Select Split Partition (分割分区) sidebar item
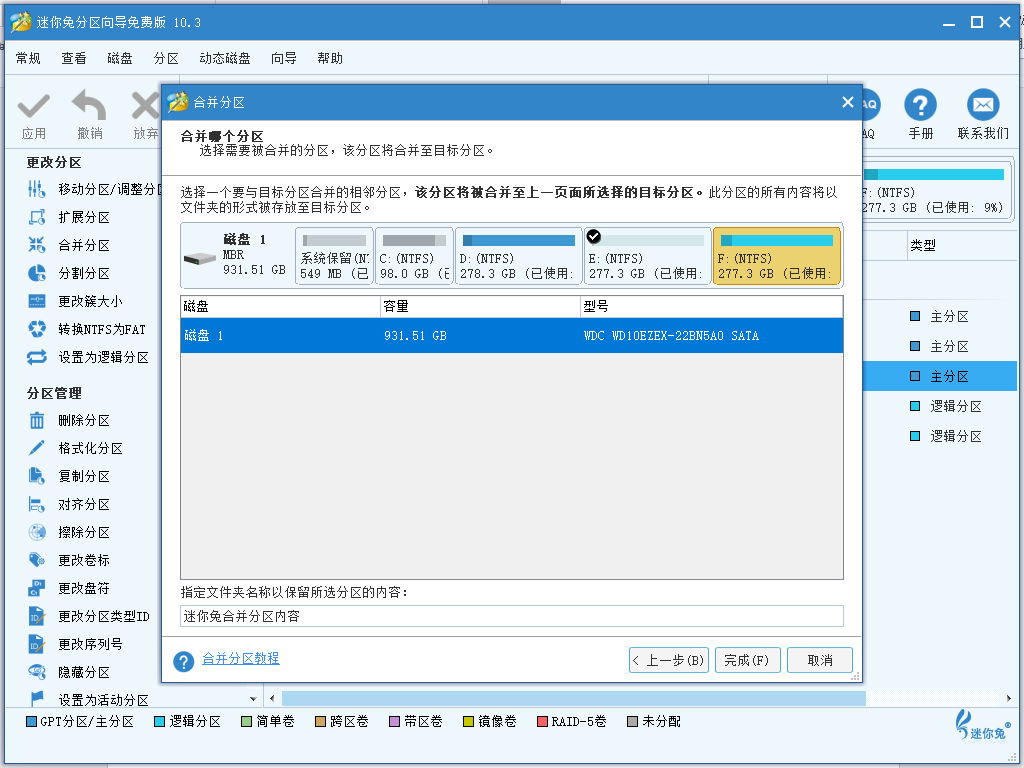This screenshot has height=768, width=1024. (x=69, y=273)
